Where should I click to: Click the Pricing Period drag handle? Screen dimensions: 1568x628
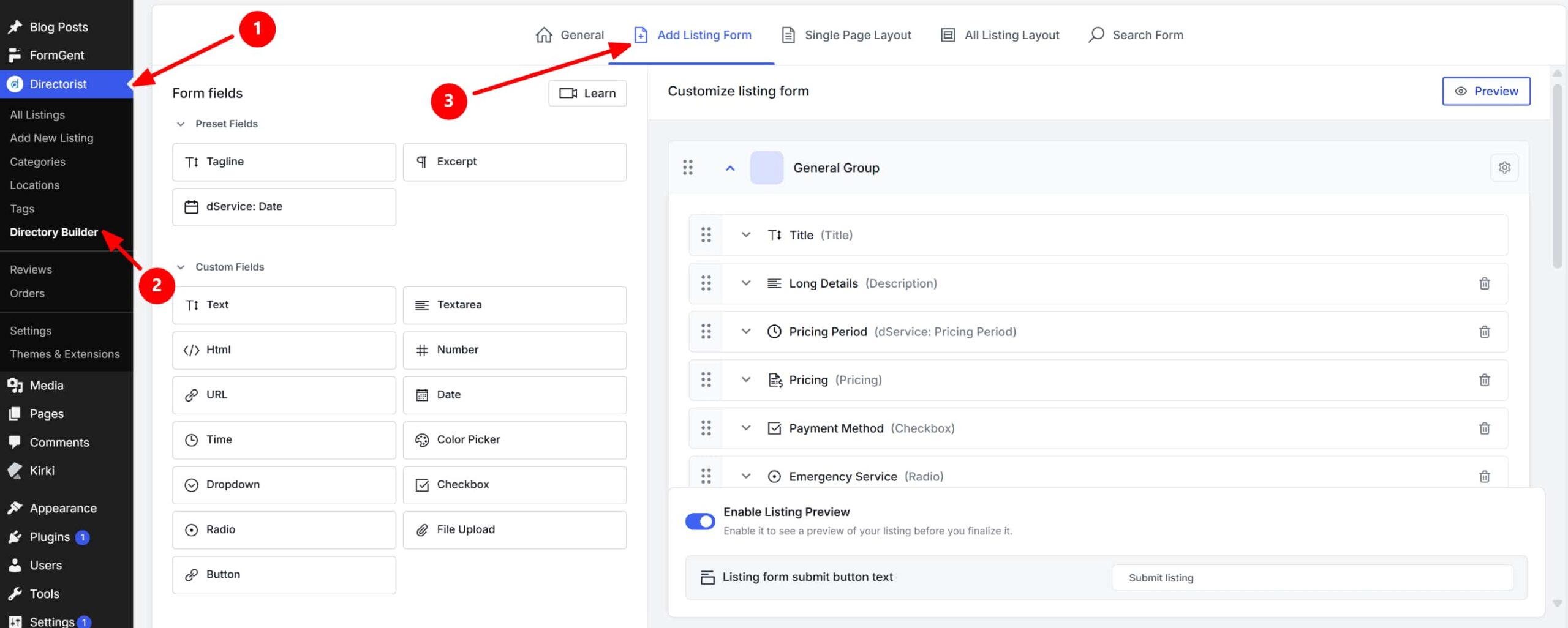[706, 332]
